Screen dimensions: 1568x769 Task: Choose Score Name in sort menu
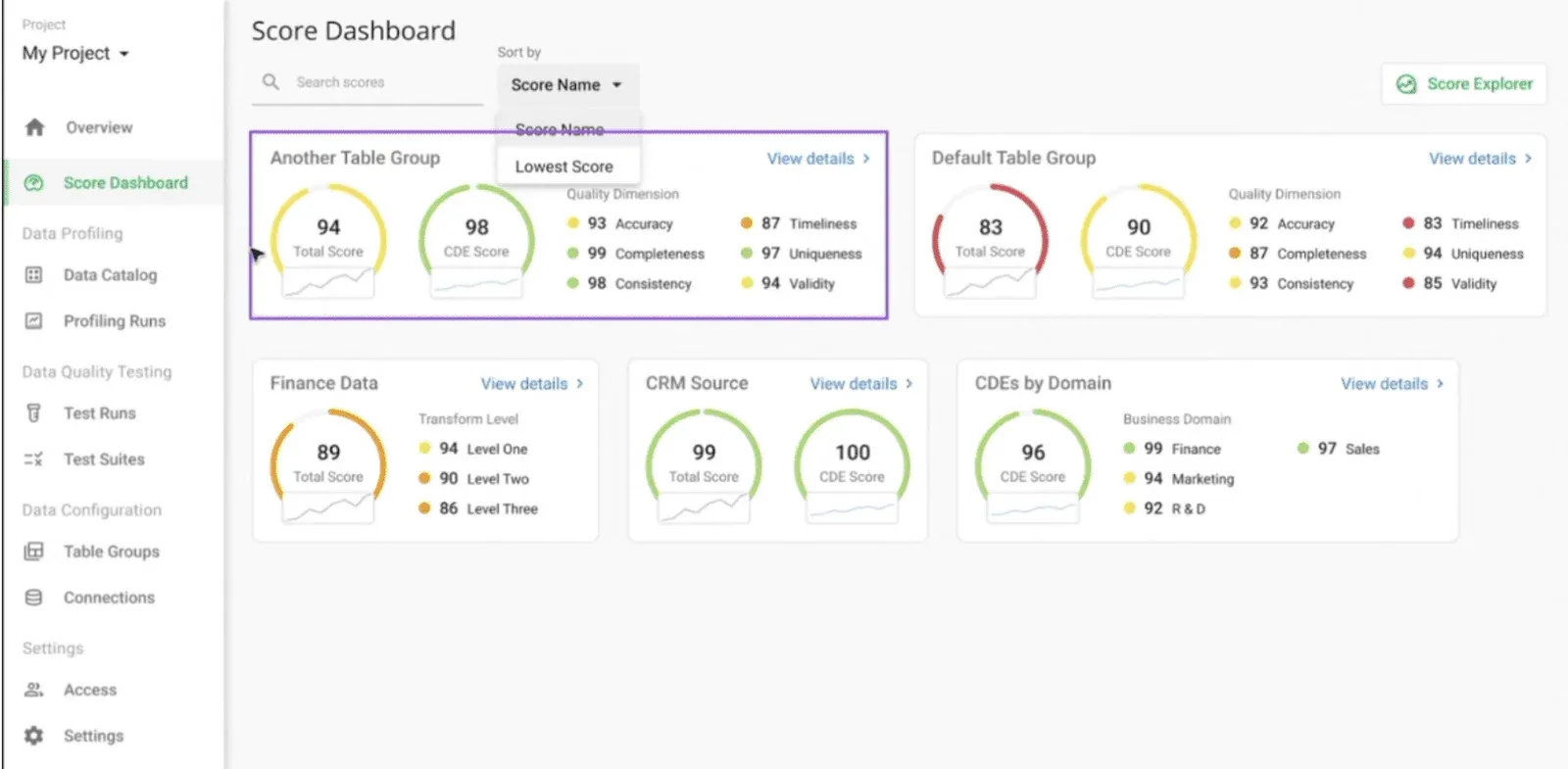pos(560,129)
